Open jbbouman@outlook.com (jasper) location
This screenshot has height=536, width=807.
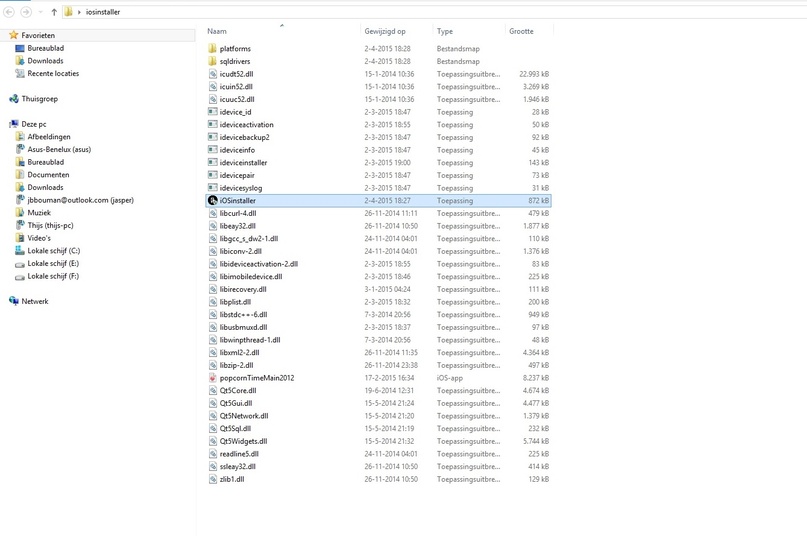(x=80, y=200)
